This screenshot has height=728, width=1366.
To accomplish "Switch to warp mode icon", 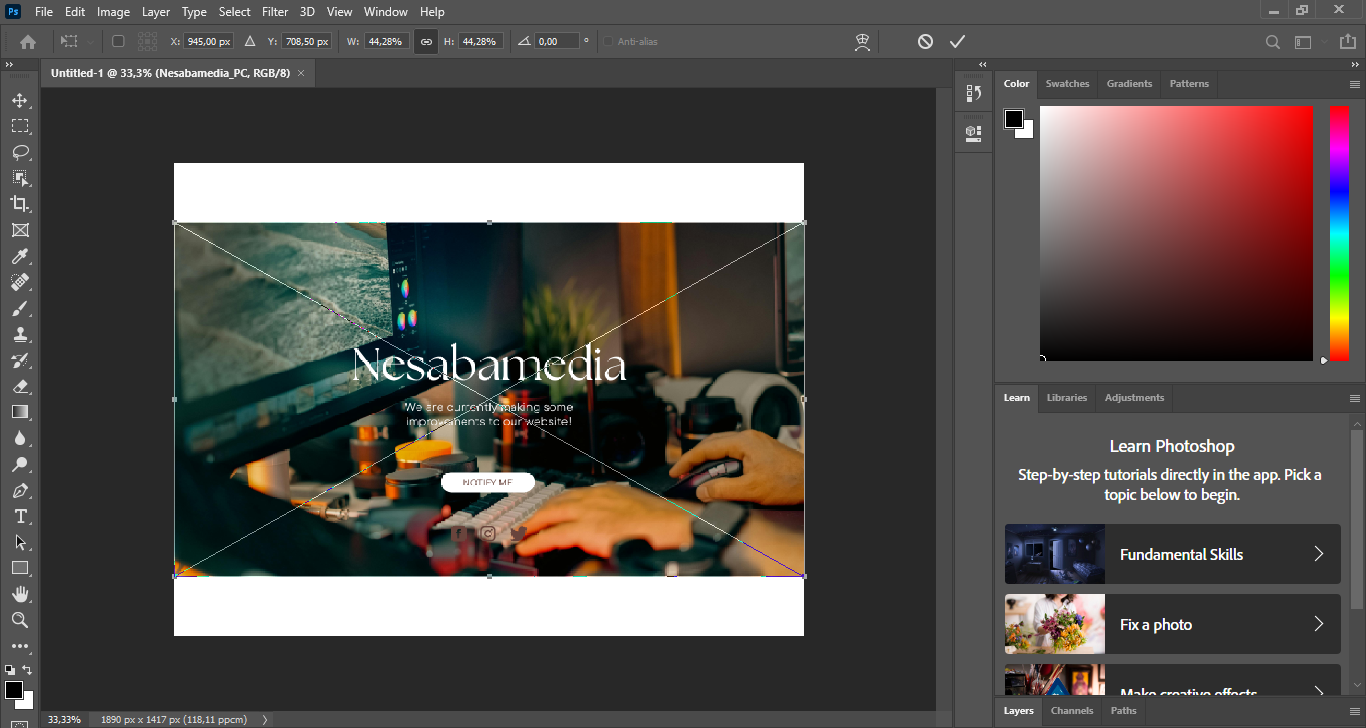I will [x=862, y=41].
